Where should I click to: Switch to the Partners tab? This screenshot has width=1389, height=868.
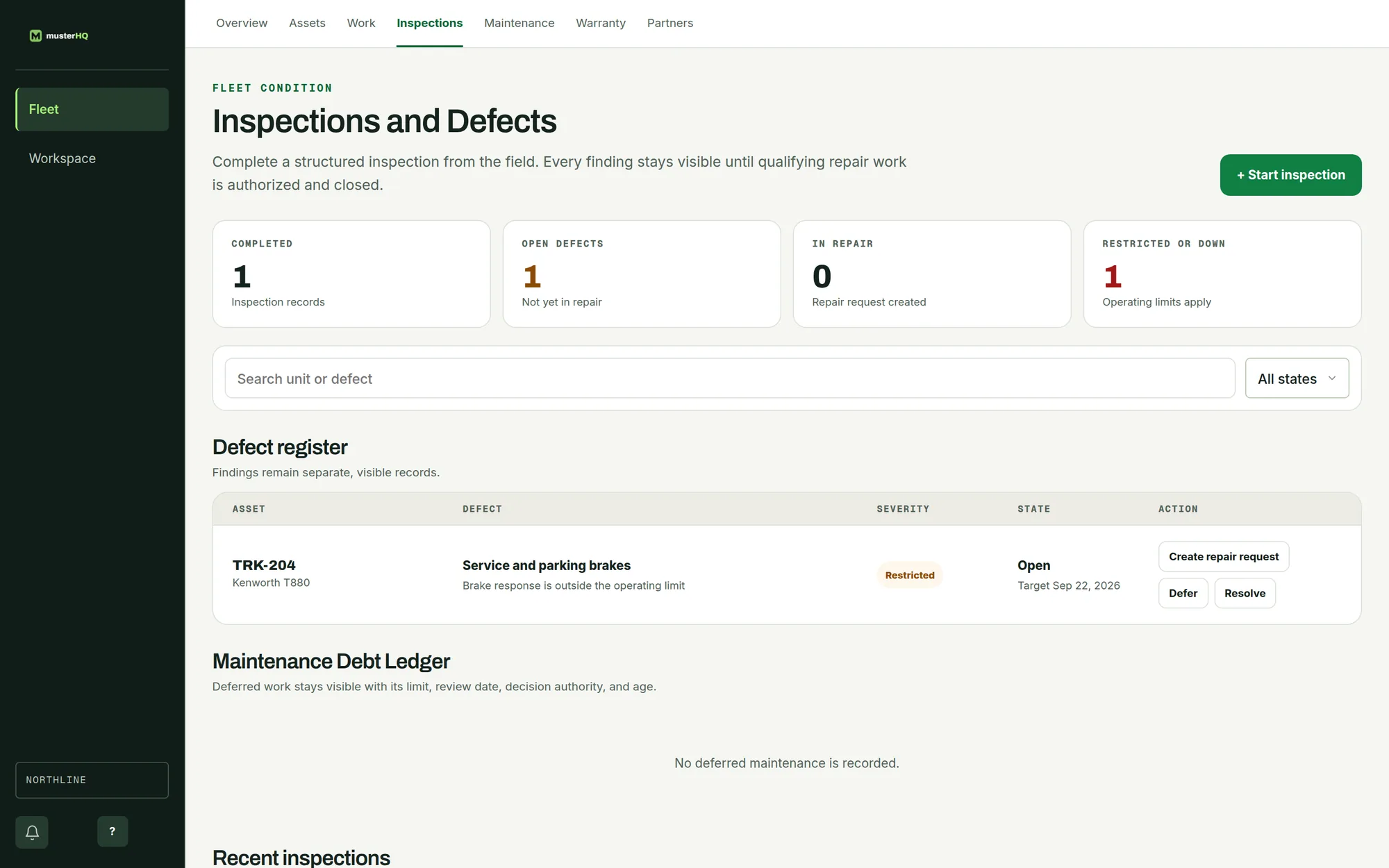pos(670,23)
